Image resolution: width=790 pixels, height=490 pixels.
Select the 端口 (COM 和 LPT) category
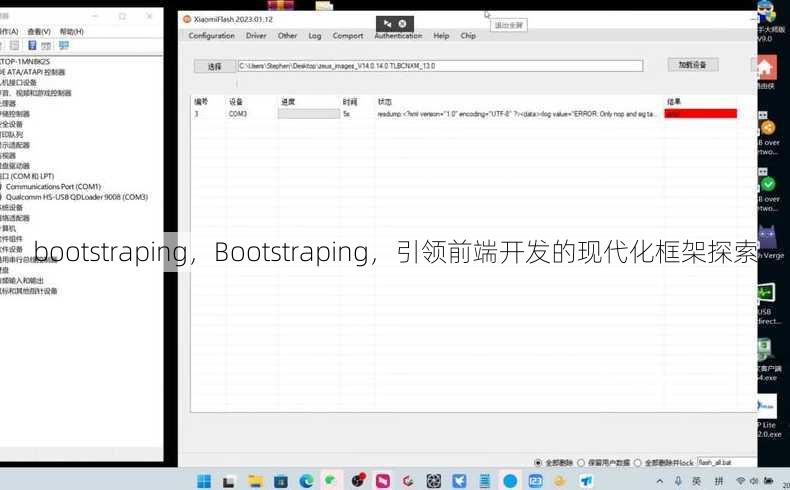[27, 176]
